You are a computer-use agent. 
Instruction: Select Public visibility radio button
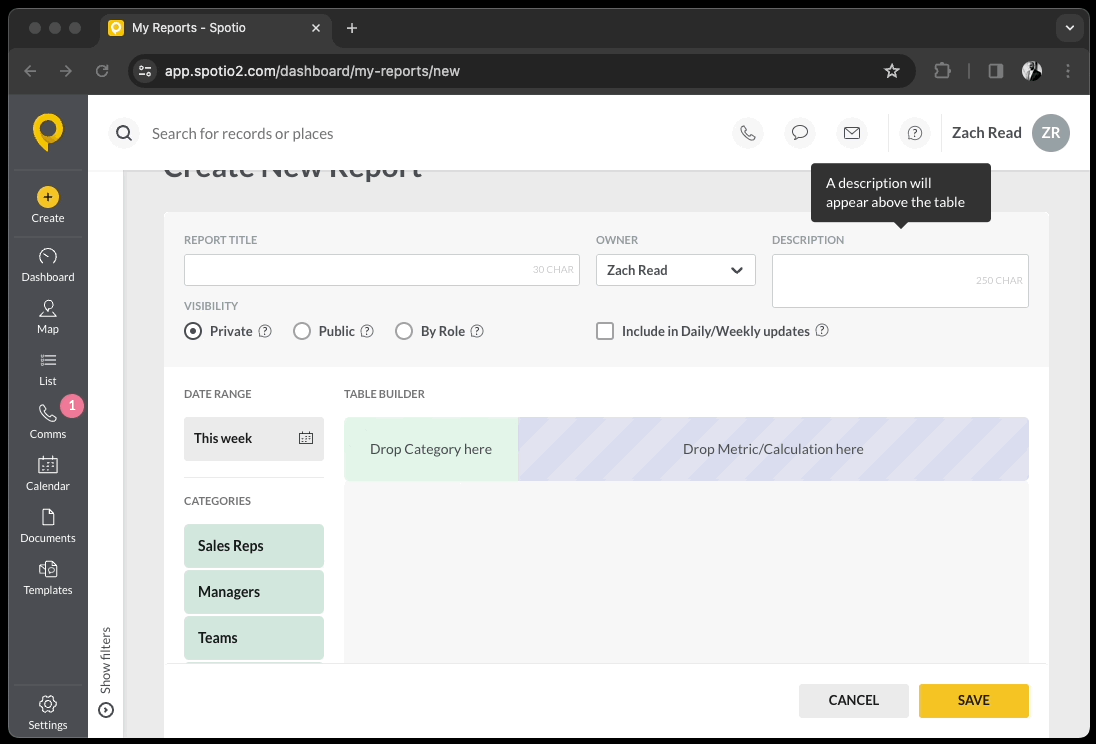click(x=302, y=331)
